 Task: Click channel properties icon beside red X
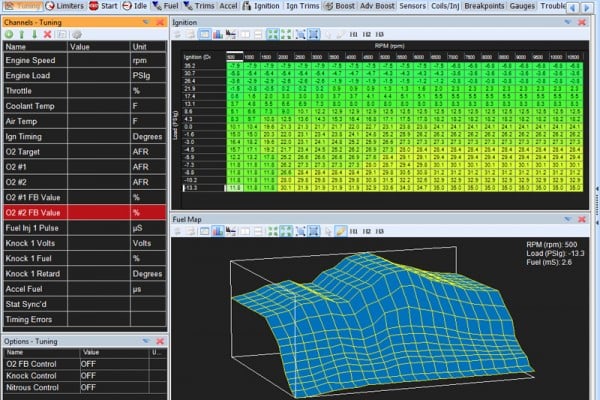click(60, 35)
